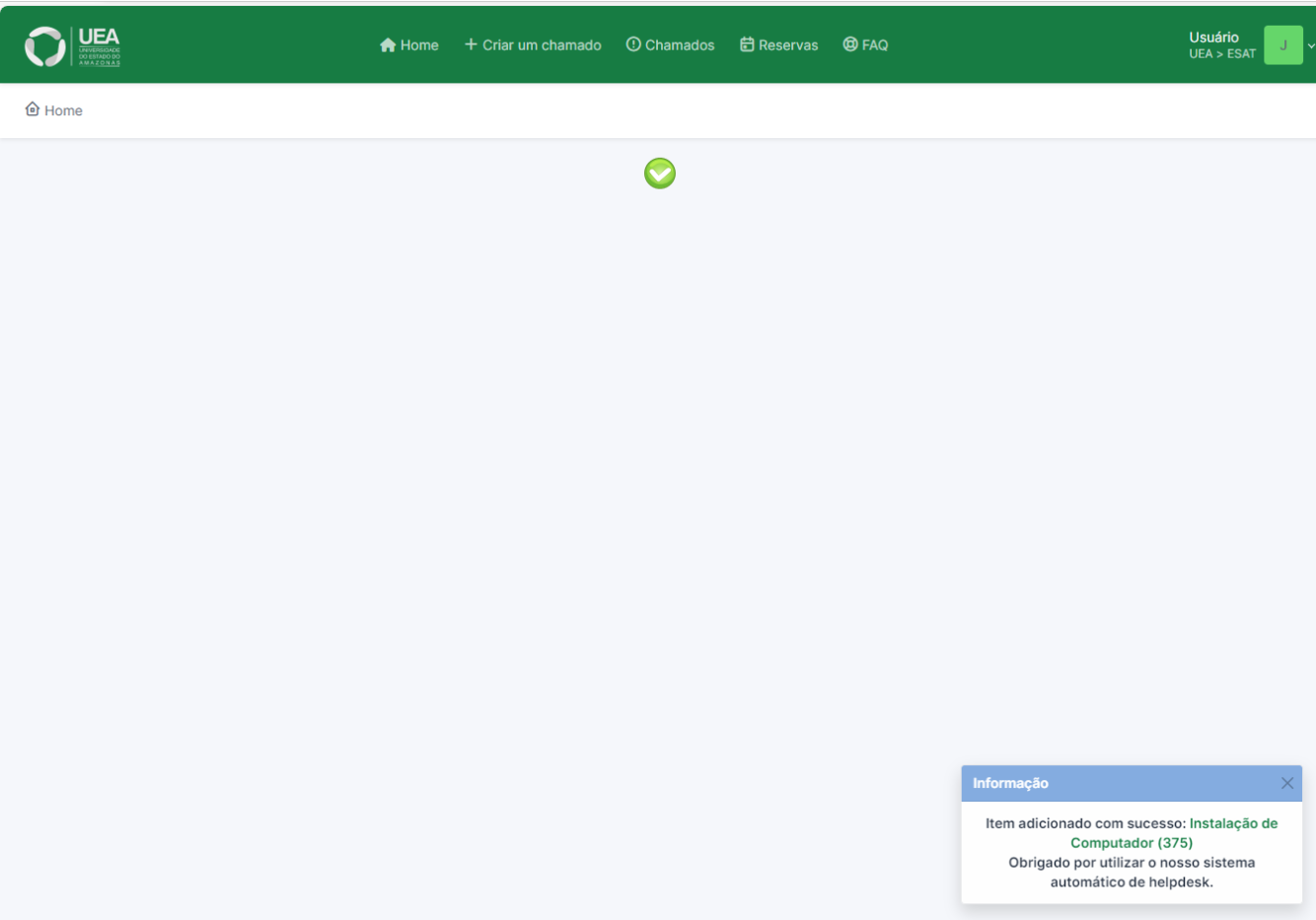The image size is (1316, 920).
Task: Click the FAQ lifebuoy icon
Action: coord(850,44)
